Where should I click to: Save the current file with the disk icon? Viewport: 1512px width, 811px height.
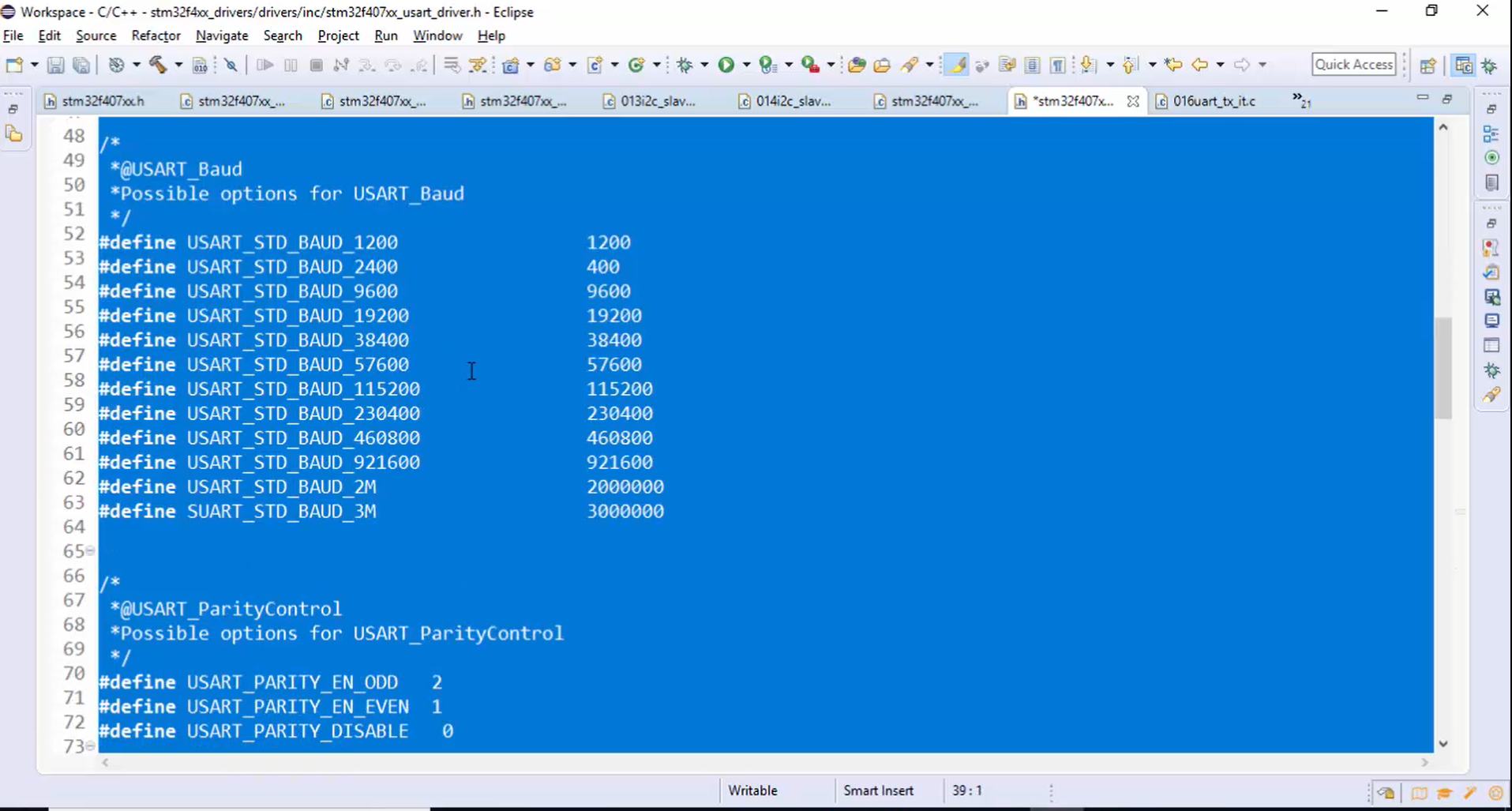click(55, 65)
